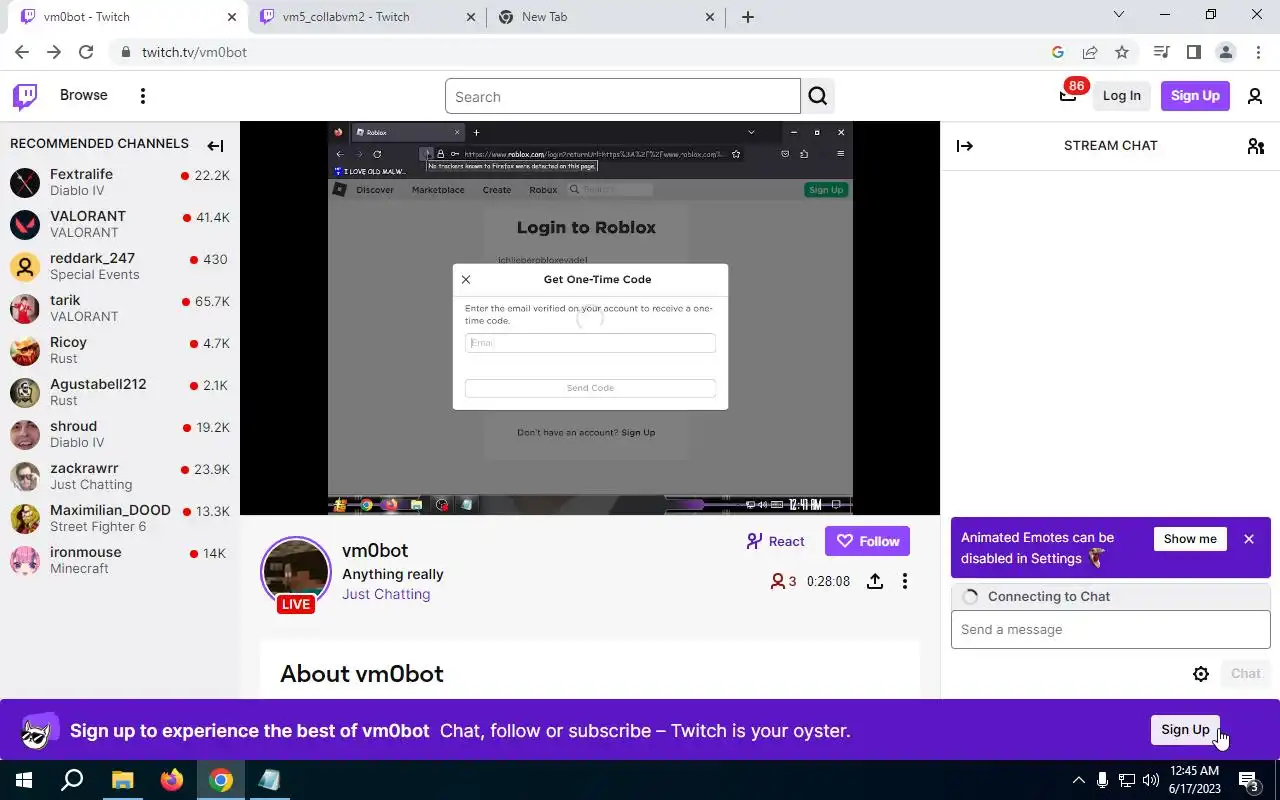Image resolution: width=1280 pixels, height=800 pixels.
Task: Open Fextralife channel in sidebar
Action: (x=120, y=182)
